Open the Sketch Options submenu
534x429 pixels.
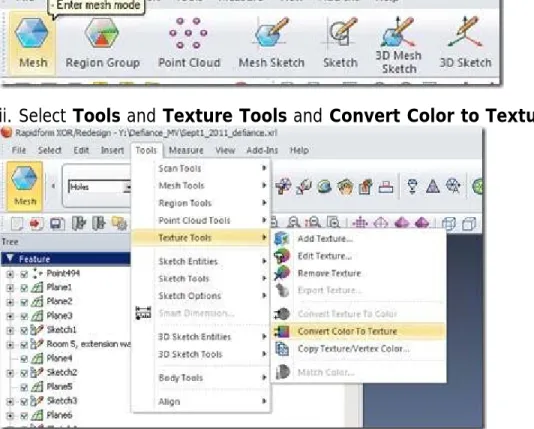(x=201, y=296)
